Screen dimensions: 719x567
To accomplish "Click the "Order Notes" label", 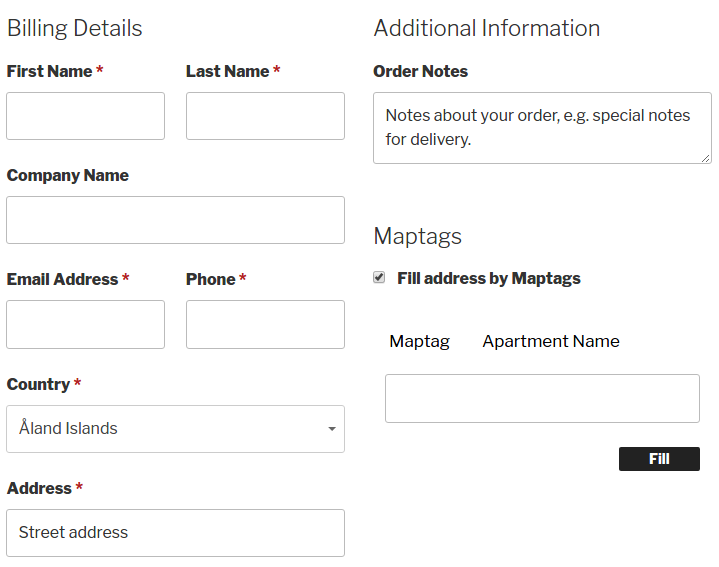I will [x=420, y=71].
